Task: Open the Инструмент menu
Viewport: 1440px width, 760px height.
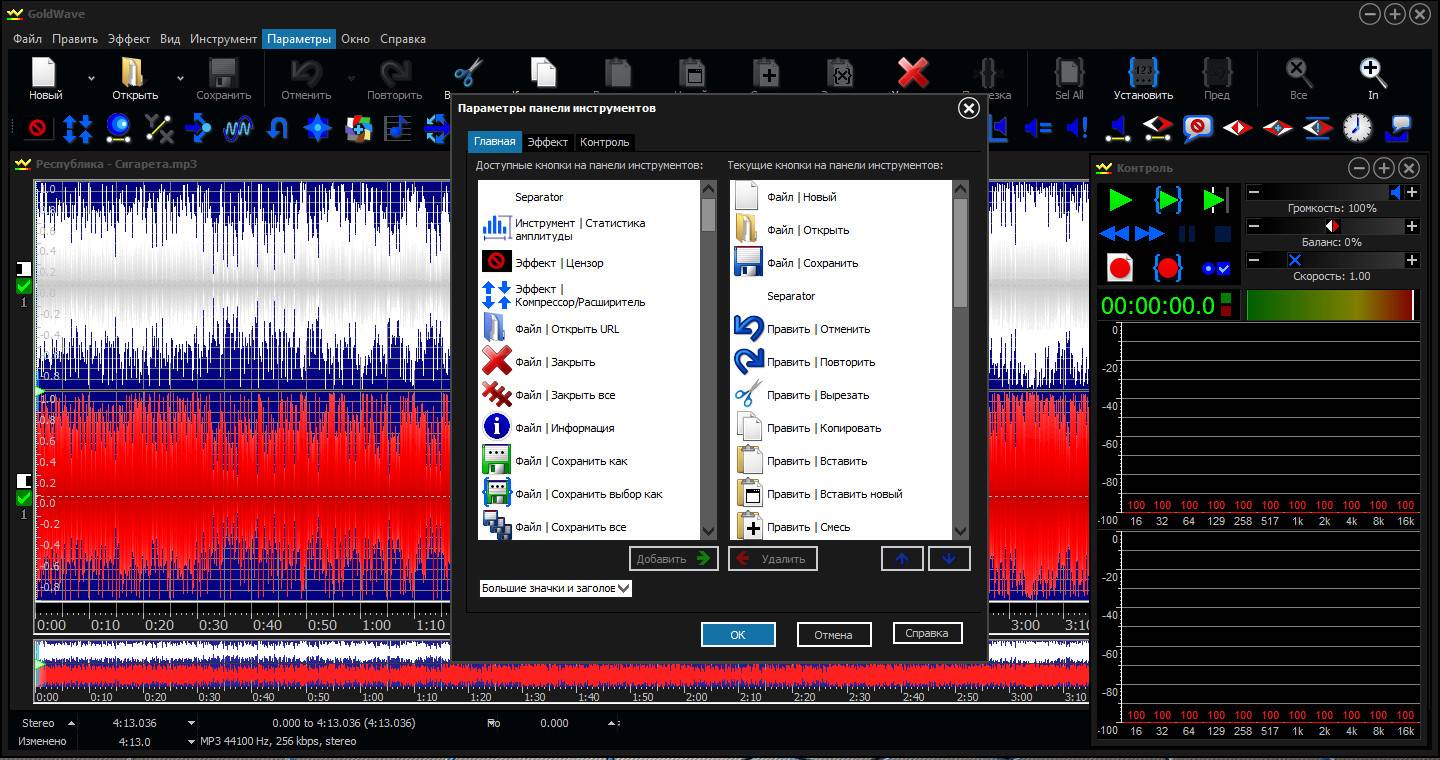Action: (223, 39)
